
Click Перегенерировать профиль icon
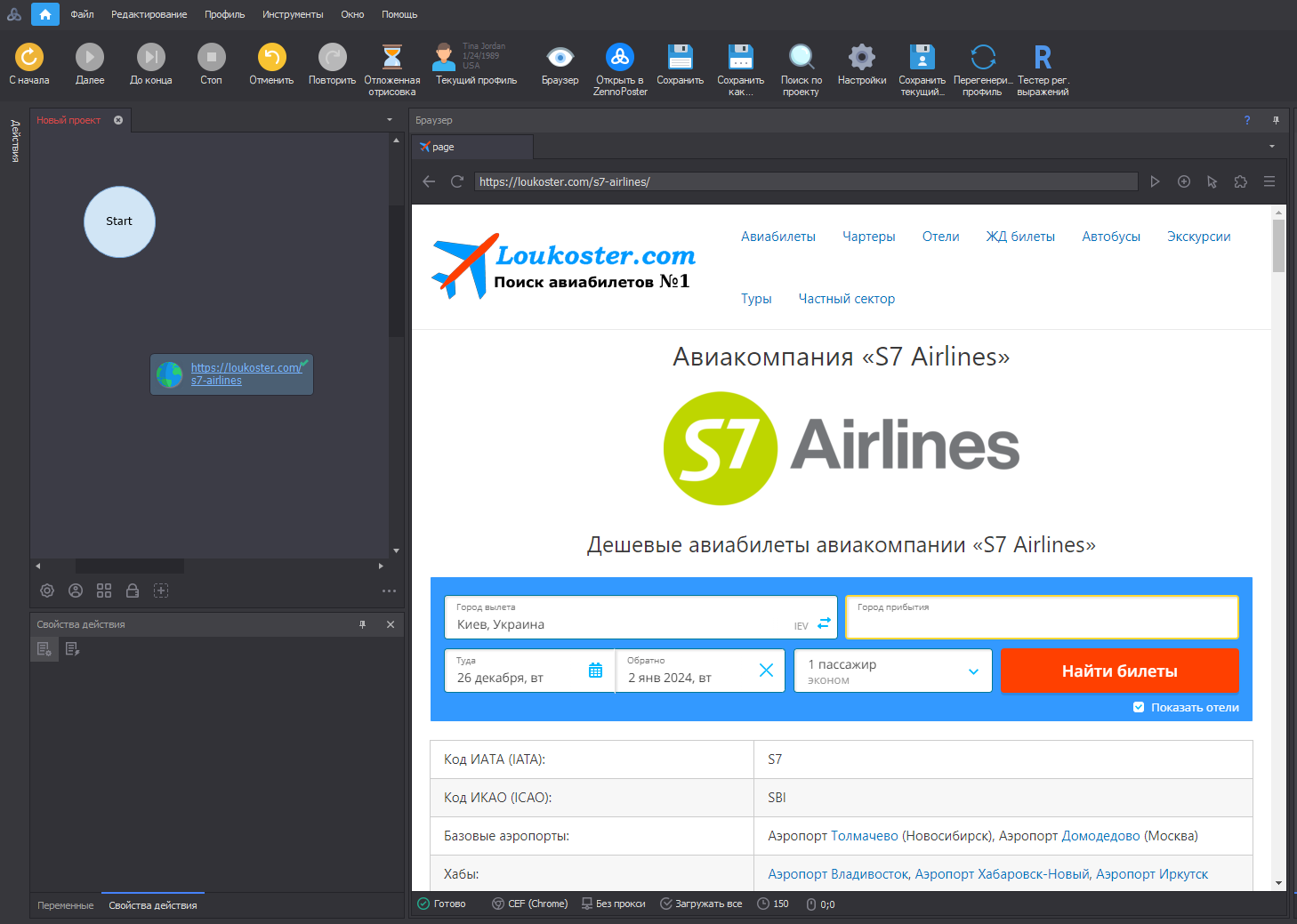tap(983, 58)
